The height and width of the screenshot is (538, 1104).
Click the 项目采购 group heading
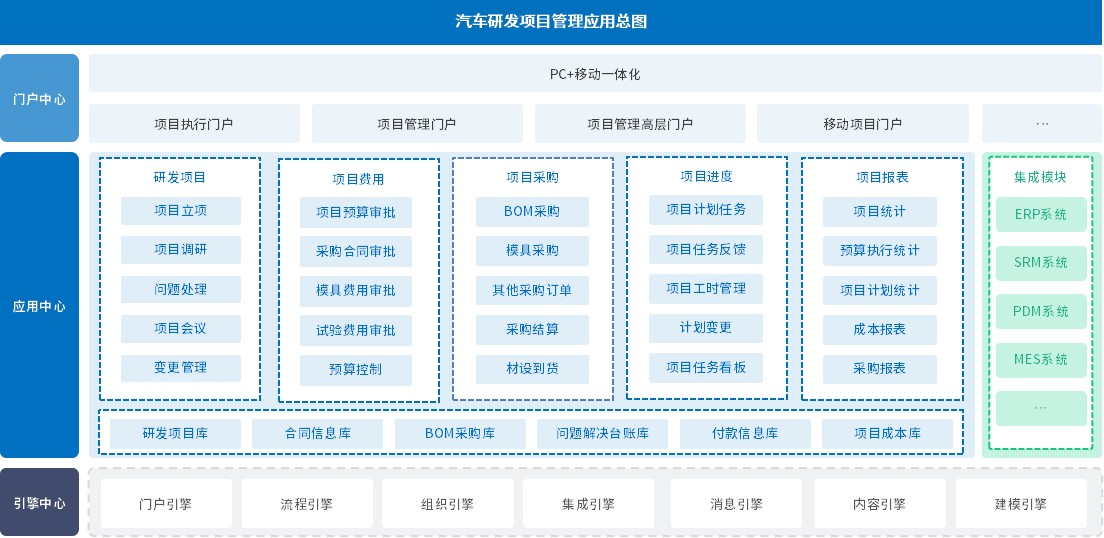532,177
